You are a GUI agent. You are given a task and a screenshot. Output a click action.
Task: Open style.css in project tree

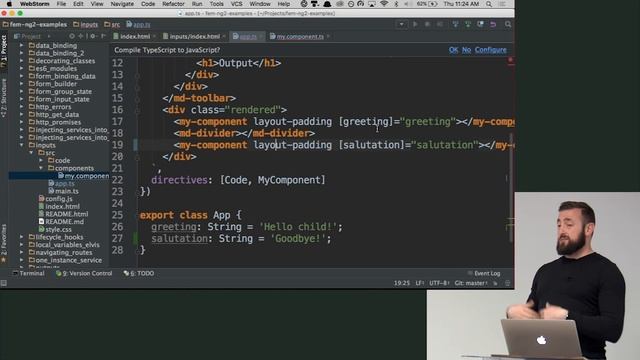click(55, 229)
